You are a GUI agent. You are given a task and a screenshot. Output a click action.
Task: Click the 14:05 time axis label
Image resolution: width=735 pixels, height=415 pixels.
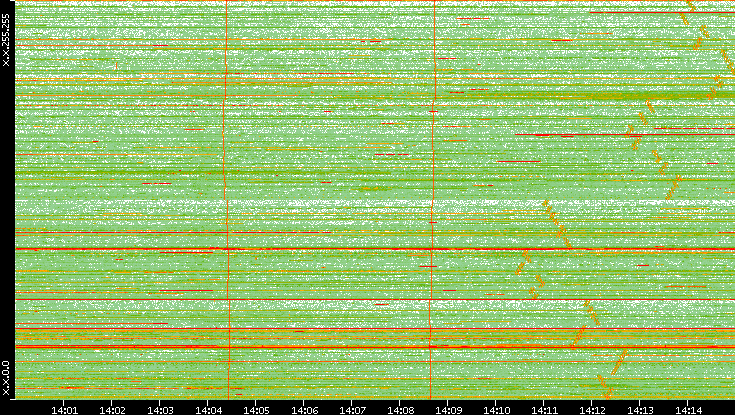click(x=256, y=410)
